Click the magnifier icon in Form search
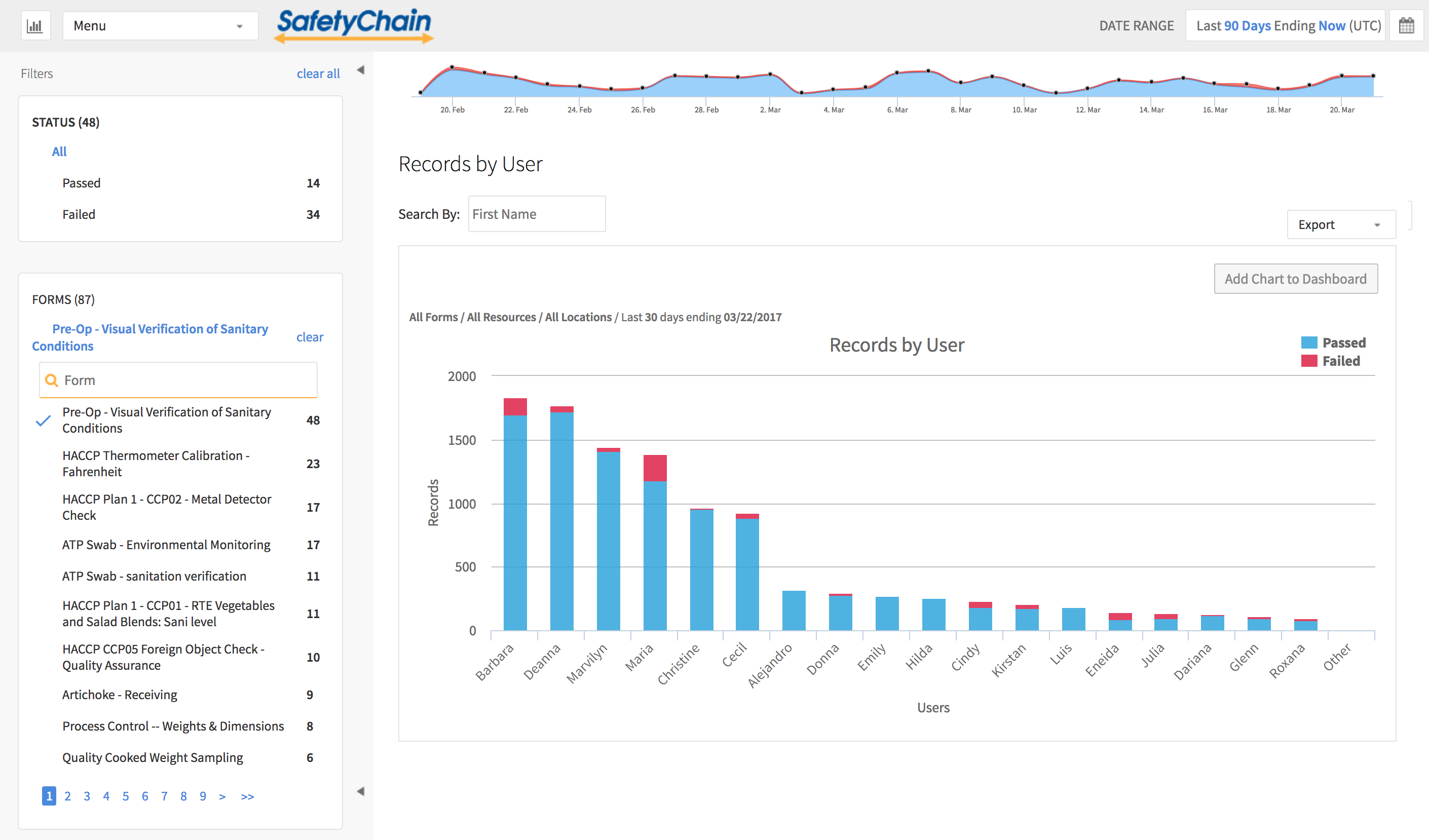This screenshot has width=1429, height=840. pyautogui.click(x=52, y=380)
